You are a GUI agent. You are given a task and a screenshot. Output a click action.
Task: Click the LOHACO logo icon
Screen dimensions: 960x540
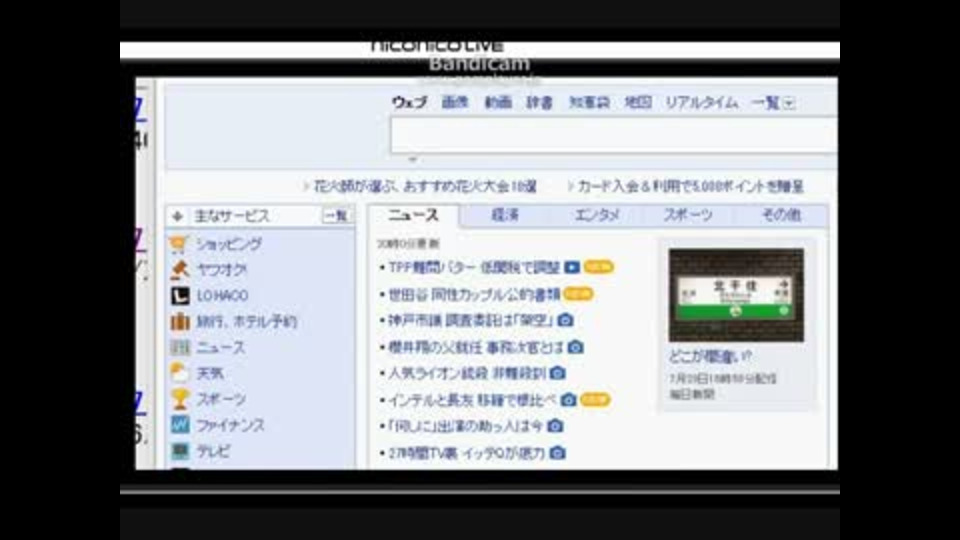(179, 296)
